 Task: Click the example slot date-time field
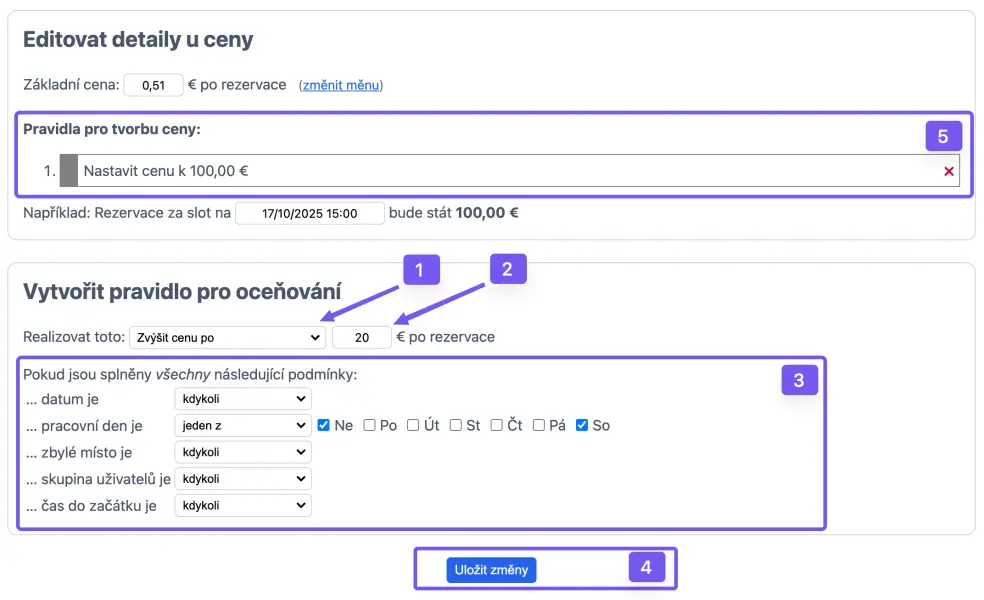click(309, 213)
